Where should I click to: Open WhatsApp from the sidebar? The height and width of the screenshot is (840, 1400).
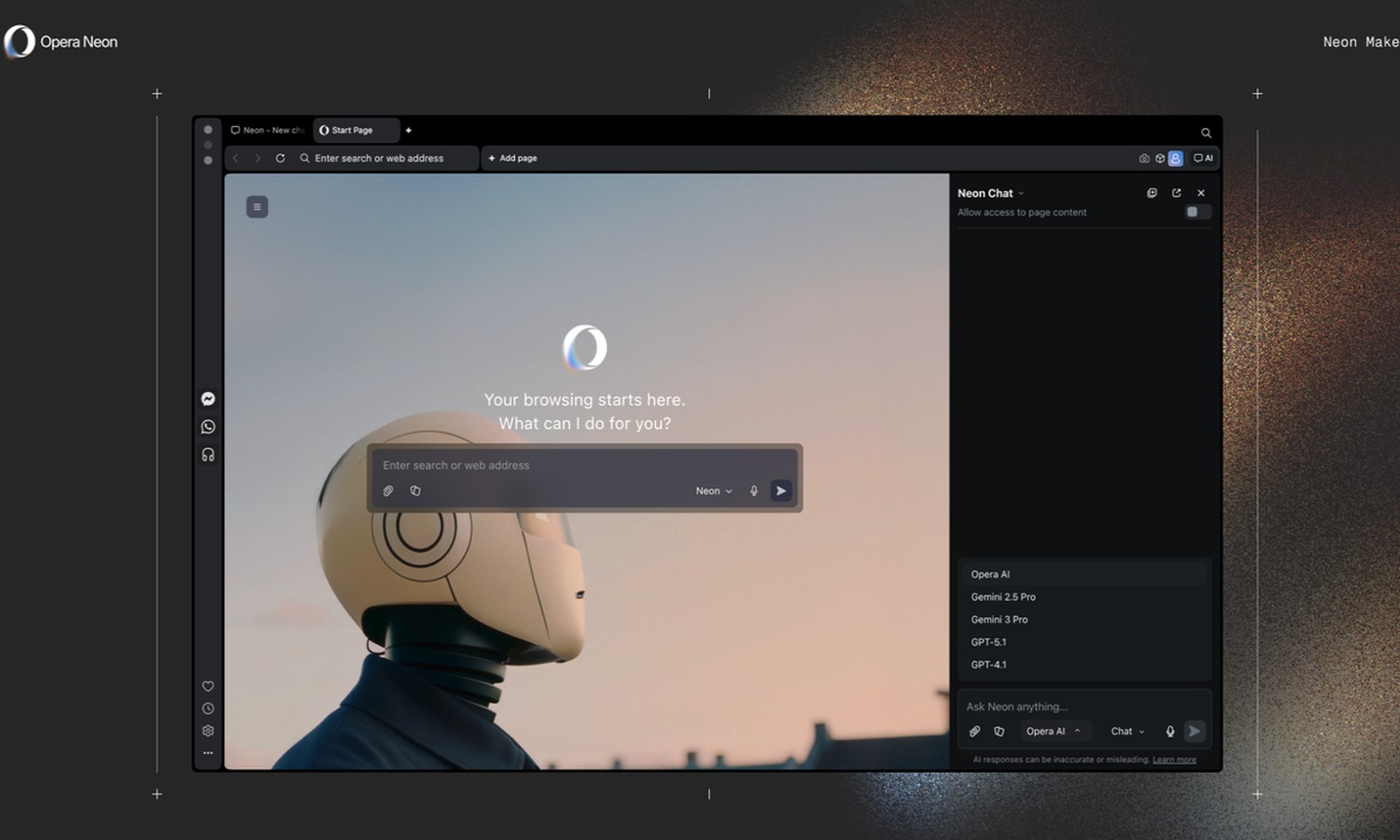click(x=208, y=427)
